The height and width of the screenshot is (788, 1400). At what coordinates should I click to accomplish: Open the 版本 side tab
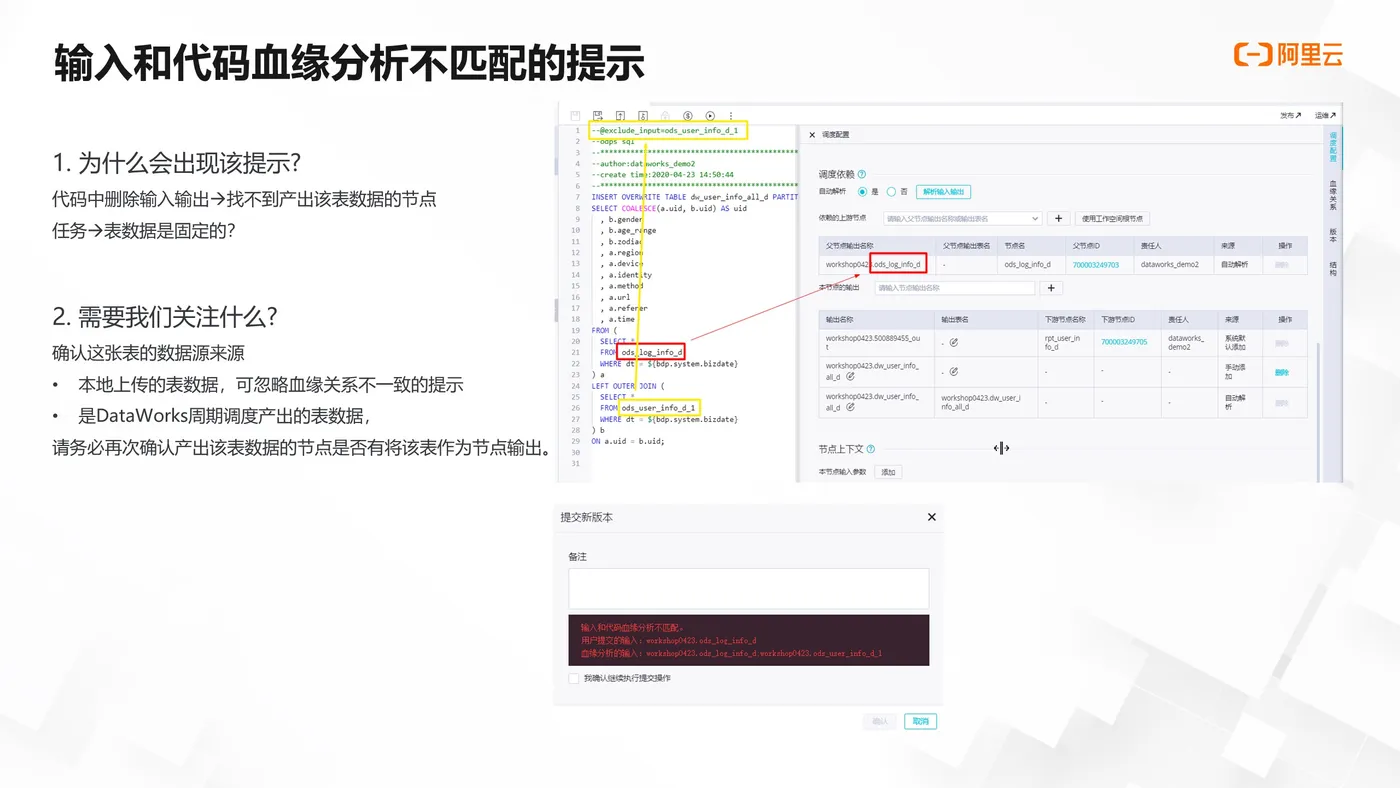tap(1333, 235)
